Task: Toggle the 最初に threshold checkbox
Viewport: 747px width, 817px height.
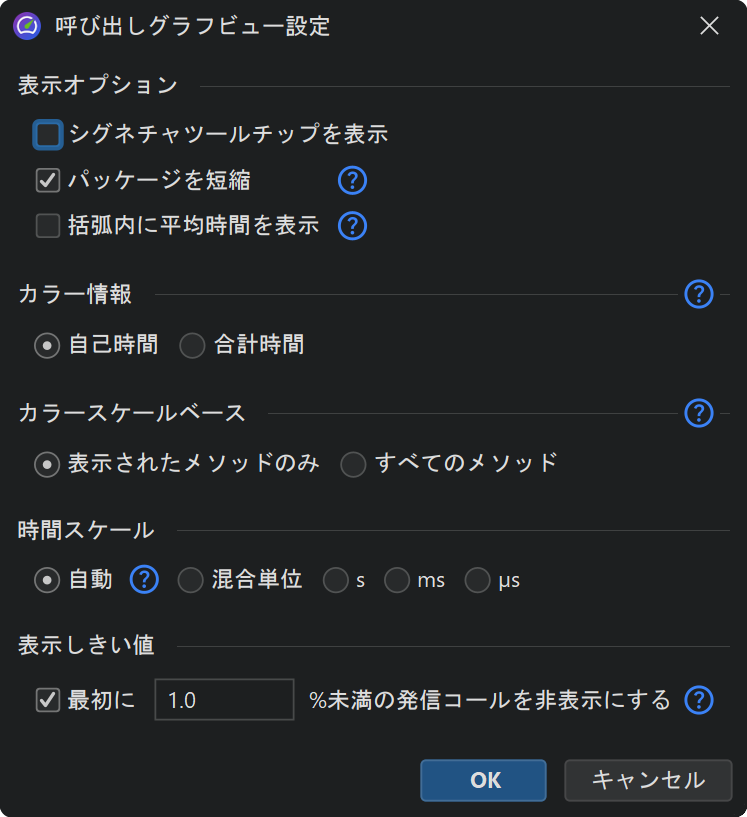Action: [48, 700]
